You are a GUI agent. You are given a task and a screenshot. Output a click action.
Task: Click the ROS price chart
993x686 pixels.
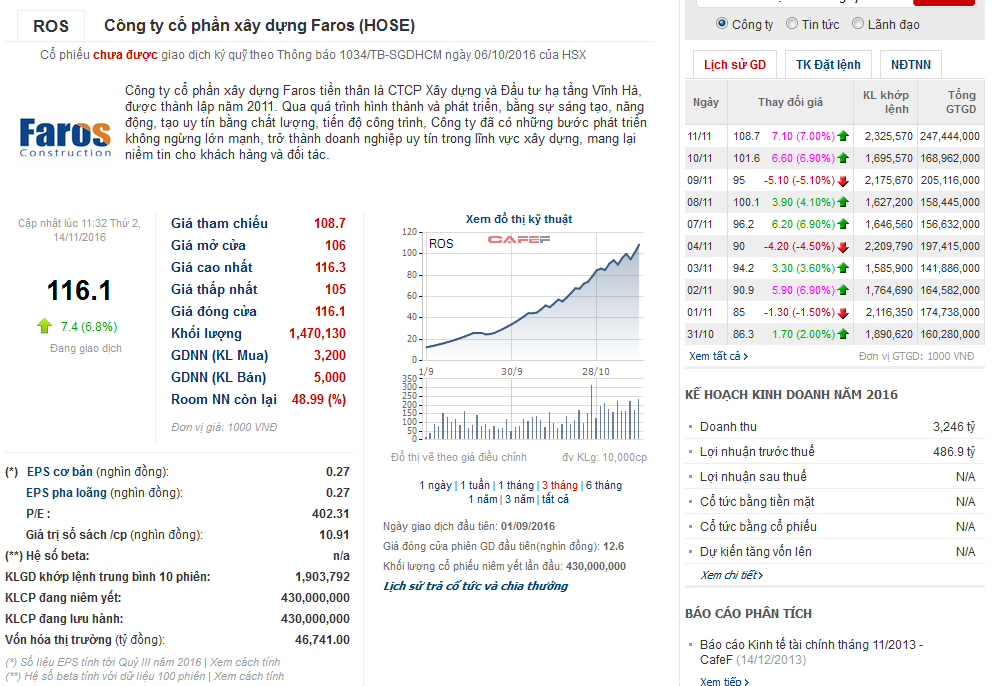pyautogui.click(x=533, y=296)
